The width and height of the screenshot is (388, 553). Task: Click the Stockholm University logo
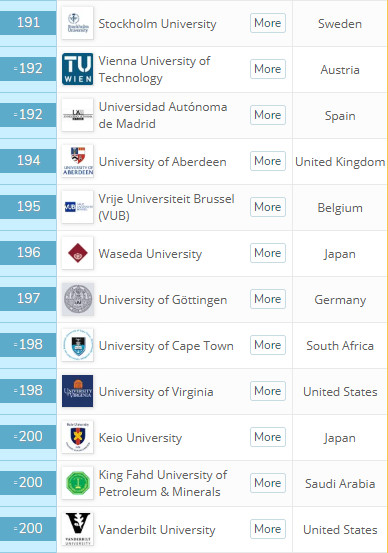point(78,23)
